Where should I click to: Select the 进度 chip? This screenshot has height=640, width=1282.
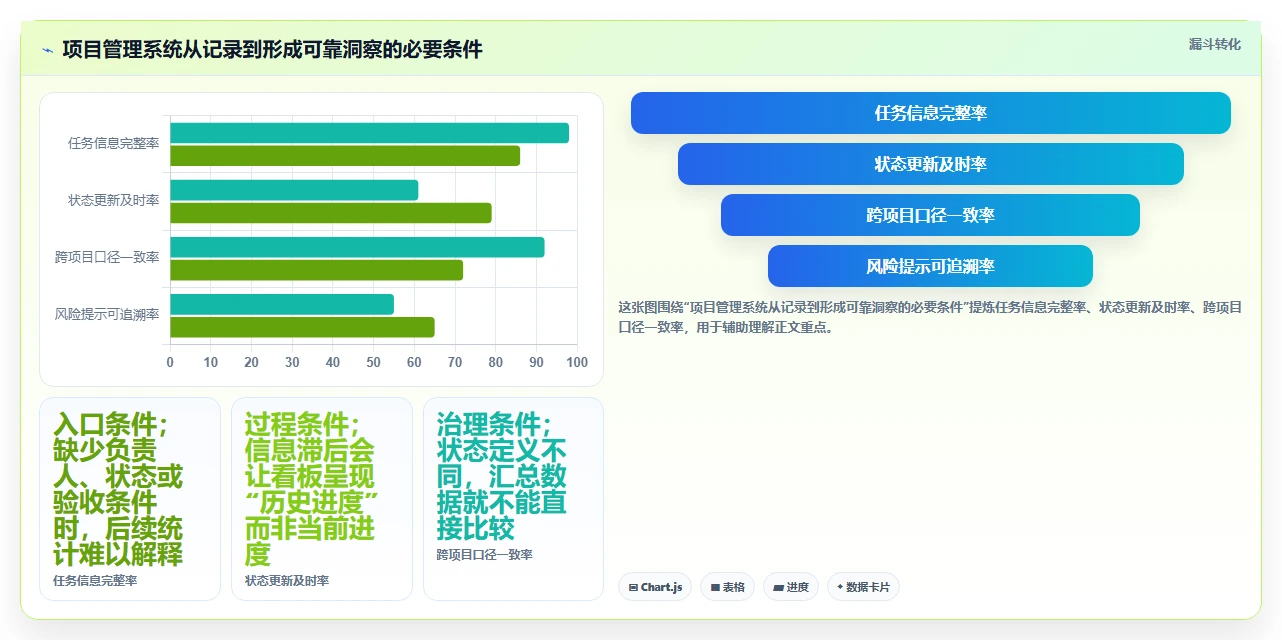coord(791,587)
